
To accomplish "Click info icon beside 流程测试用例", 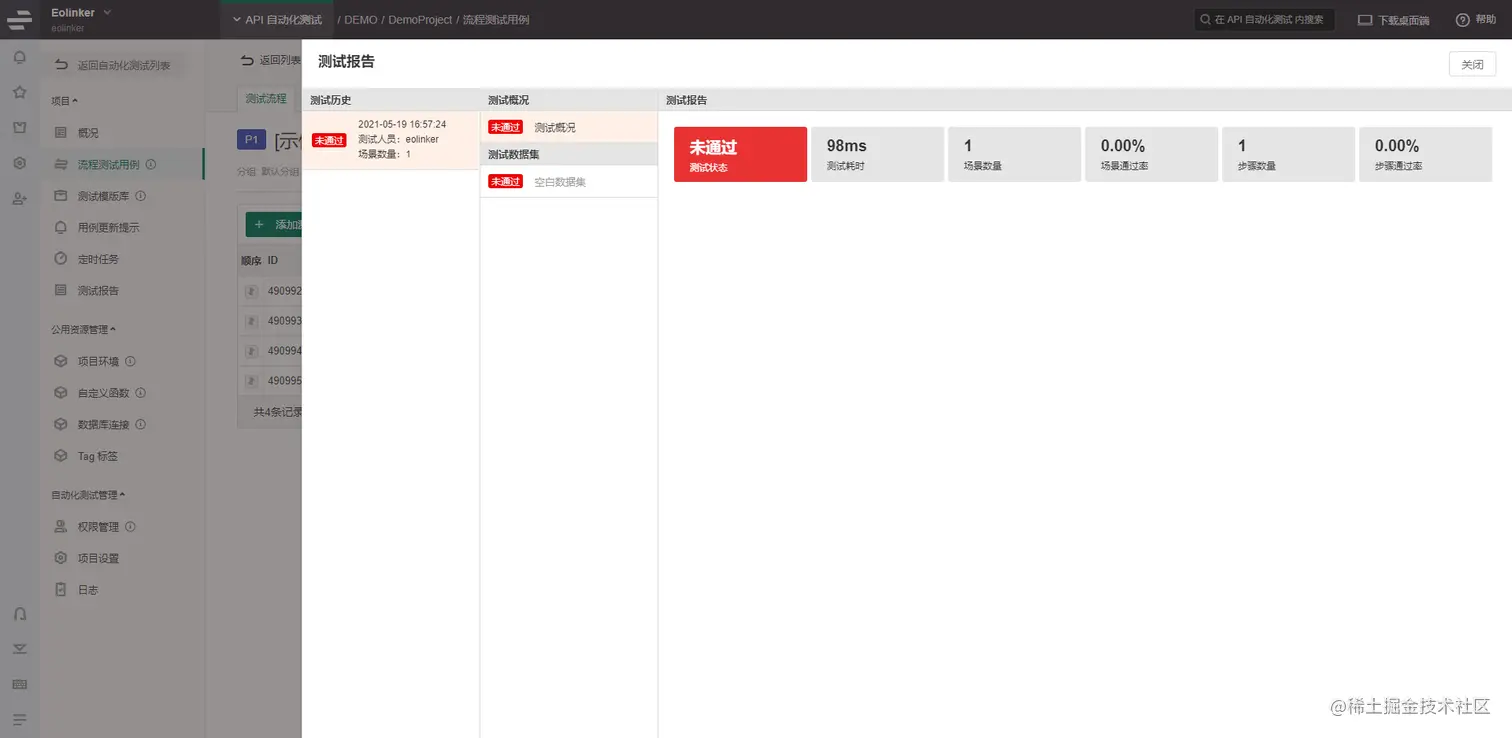I will [150, 164].
